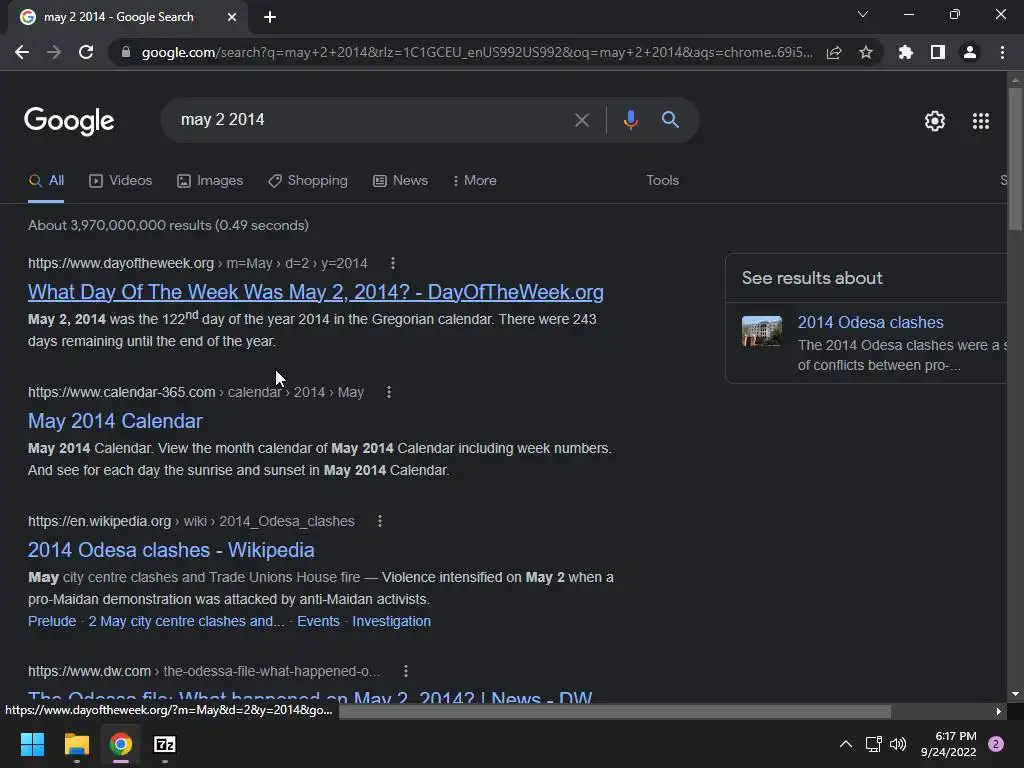Submit search with magnifier icon
1024x768 pixels.
pos(670,120)
